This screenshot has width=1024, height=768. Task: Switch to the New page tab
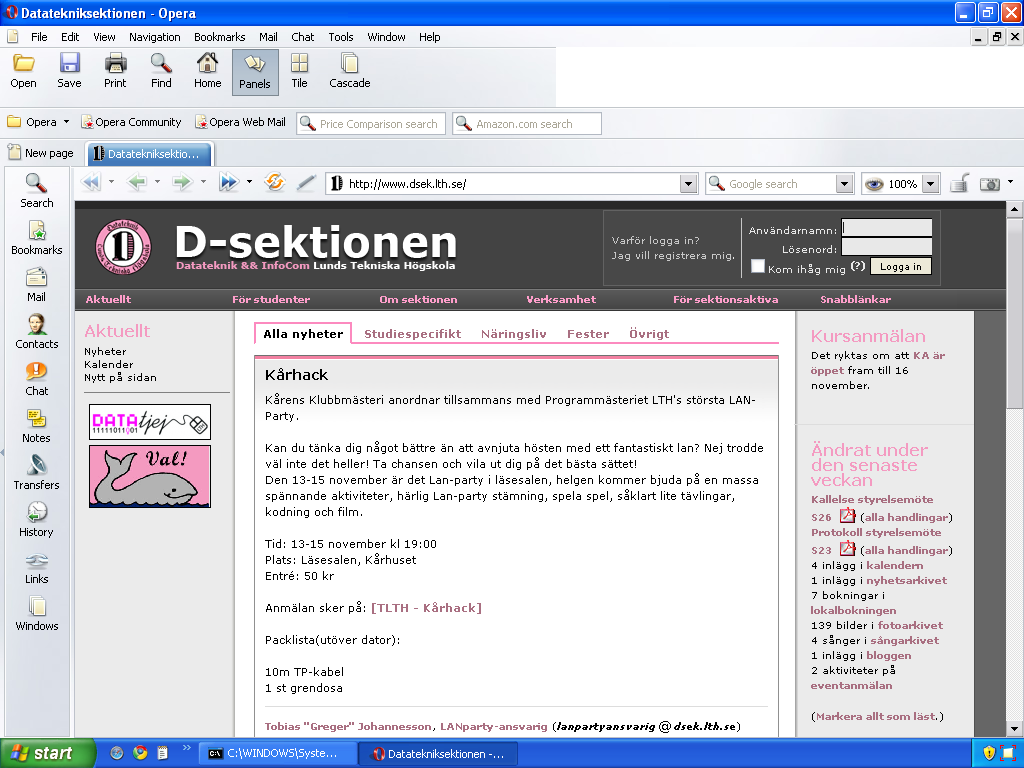pos(41,153)
